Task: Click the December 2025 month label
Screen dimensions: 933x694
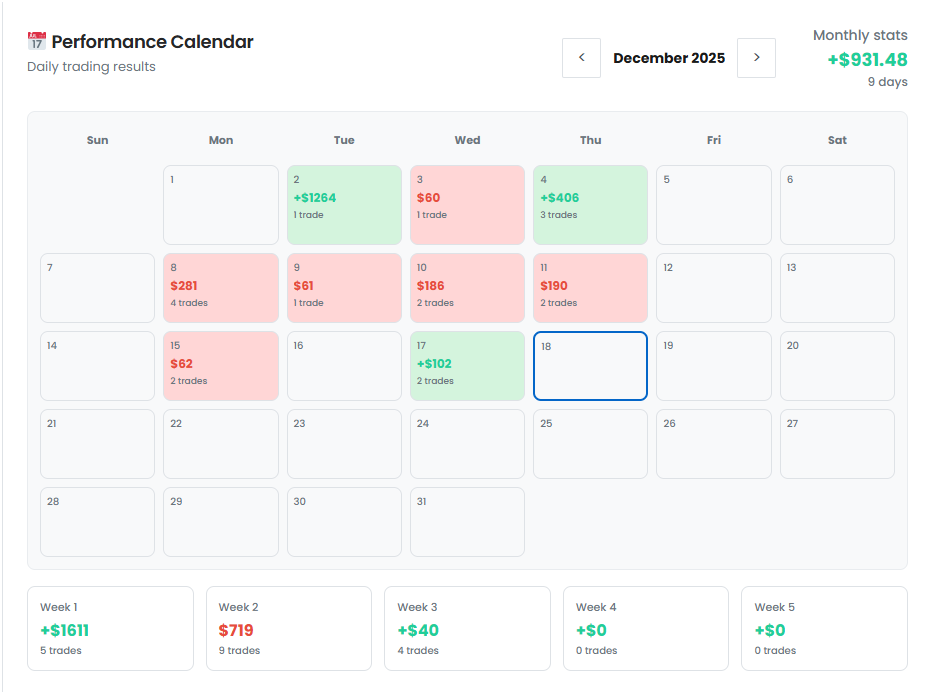Action: (669, 58)
